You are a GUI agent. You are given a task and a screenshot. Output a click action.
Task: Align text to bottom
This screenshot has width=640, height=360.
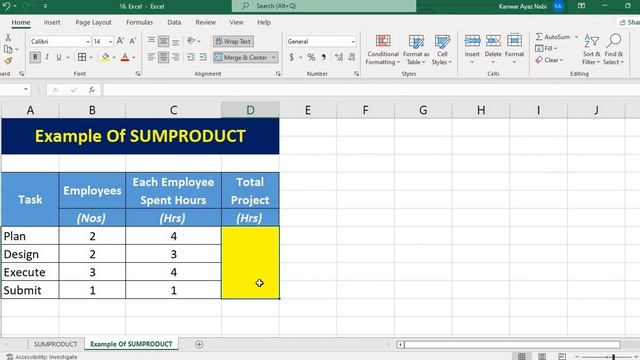click(x=176, y=41)
